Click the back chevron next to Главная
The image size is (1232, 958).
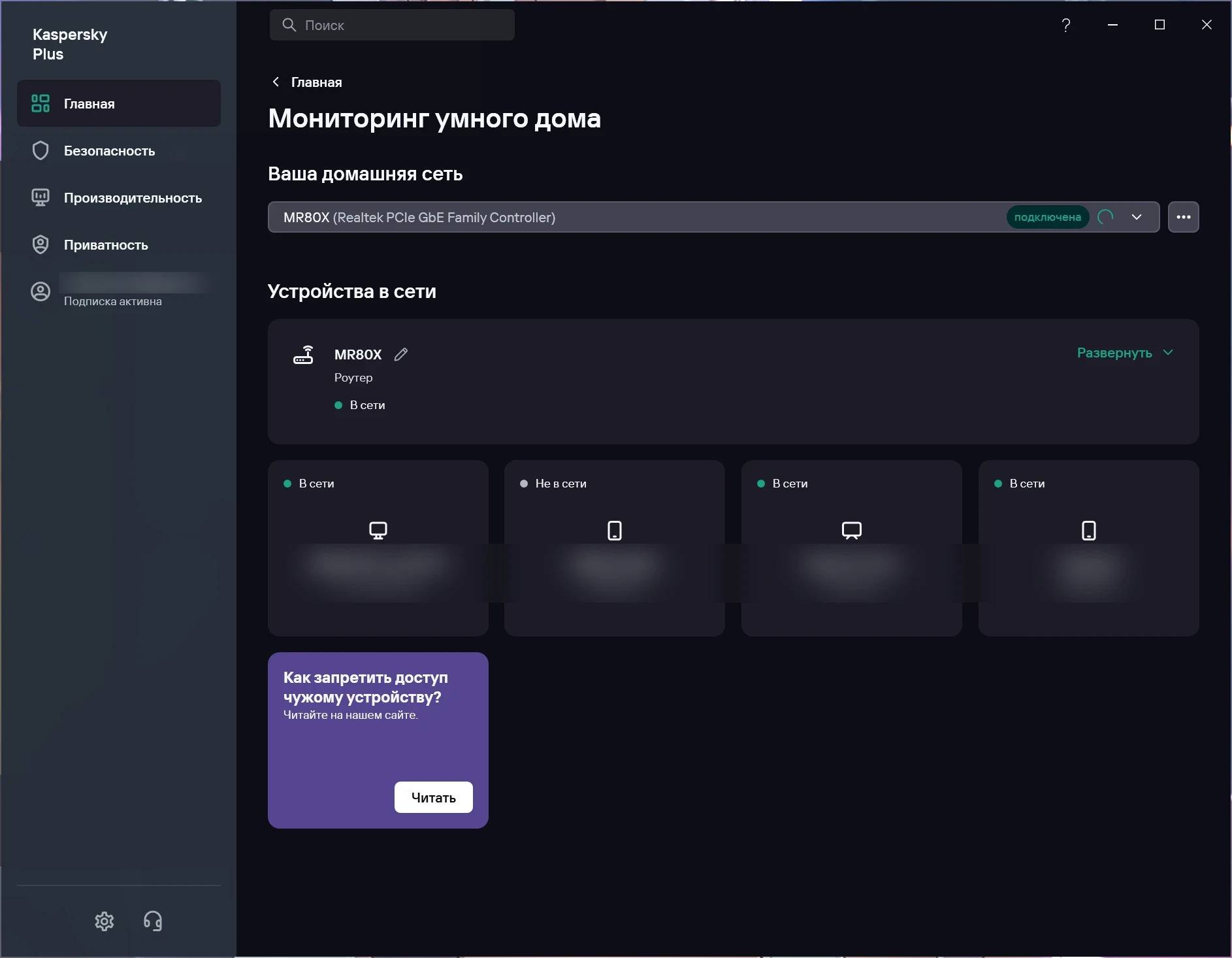pyautogui.click(x=276, y=82)
